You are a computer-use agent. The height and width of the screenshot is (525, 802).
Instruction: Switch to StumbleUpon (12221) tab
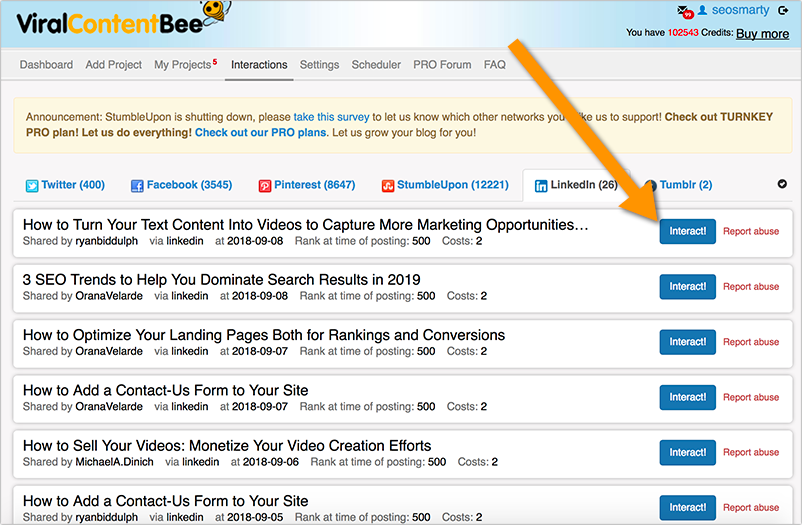coord(445,185)
